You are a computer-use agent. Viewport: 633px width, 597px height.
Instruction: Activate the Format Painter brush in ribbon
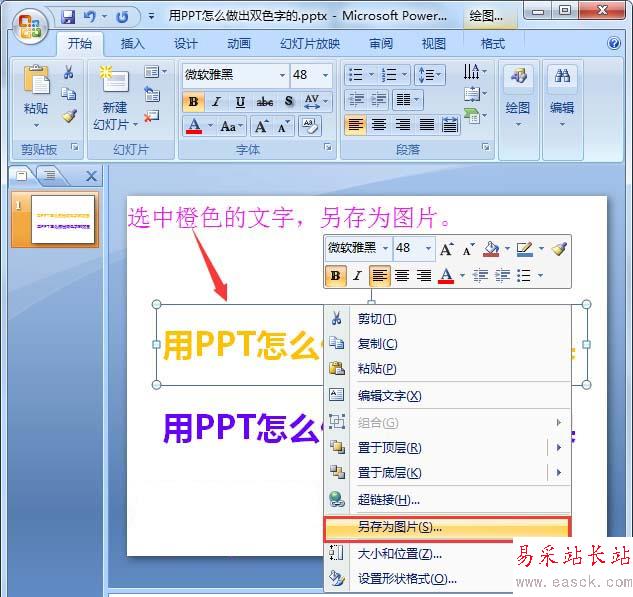pyautogui.click(x=69, y=116)
